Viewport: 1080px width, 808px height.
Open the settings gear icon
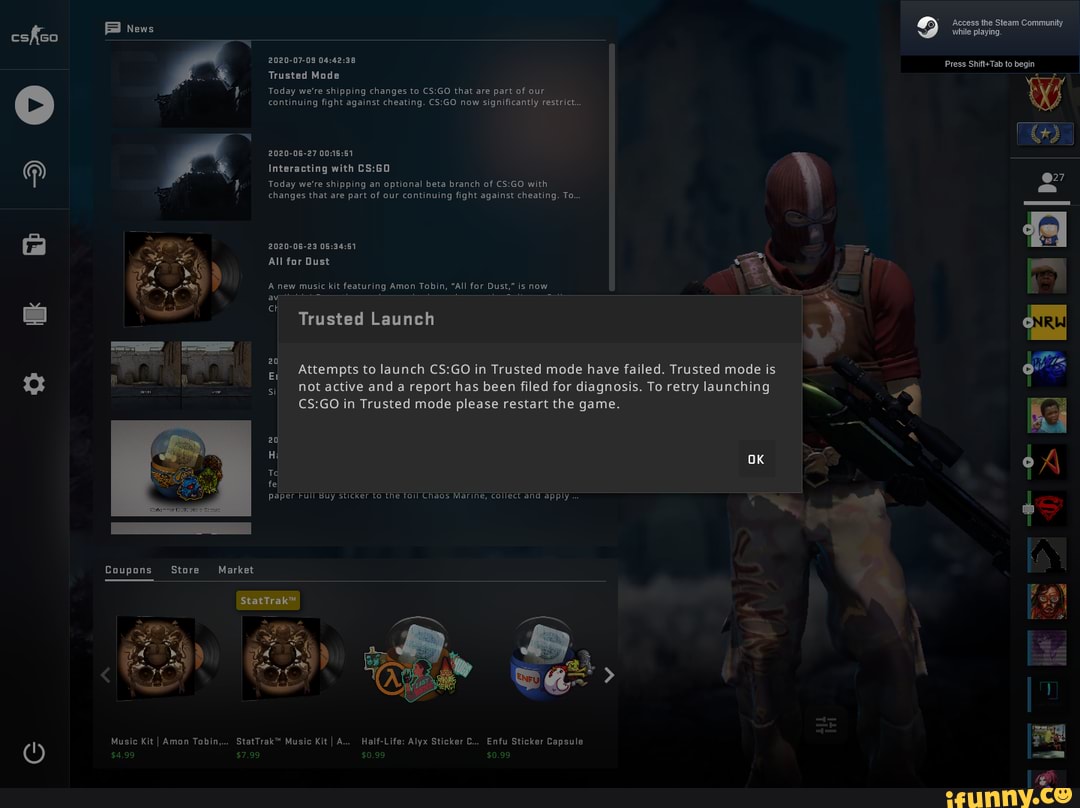[x=34, y=384]
